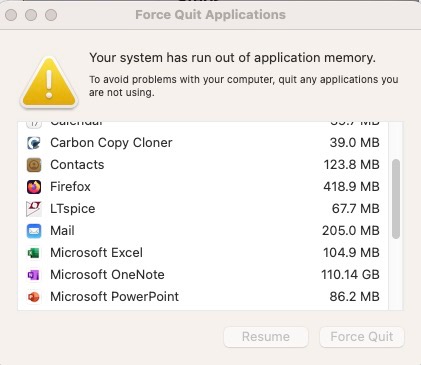Click the LTspice application icon
421x365 pixels.
click(x=34, y=209)
